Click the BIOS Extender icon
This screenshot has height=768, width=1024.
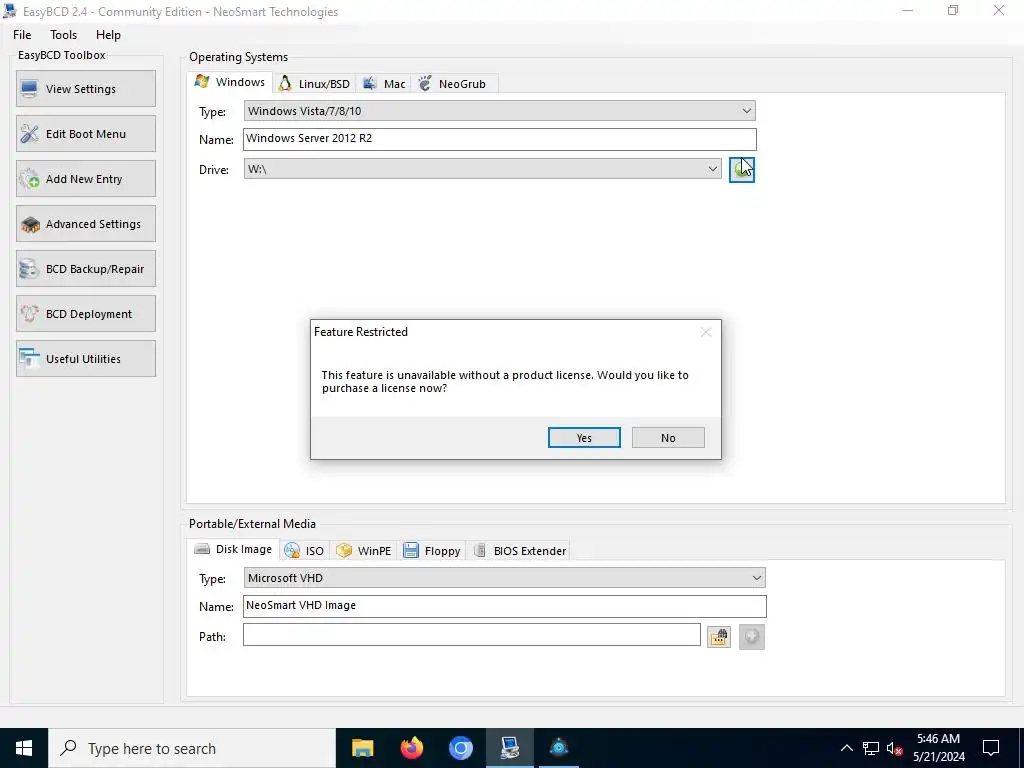pos(480,550)
